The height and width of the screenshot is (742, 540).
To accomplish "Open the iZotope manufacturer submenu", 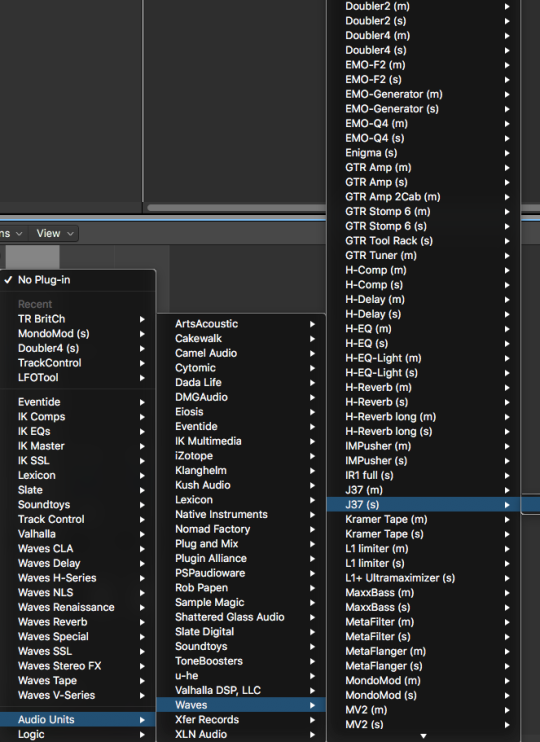I will point(241,456).
